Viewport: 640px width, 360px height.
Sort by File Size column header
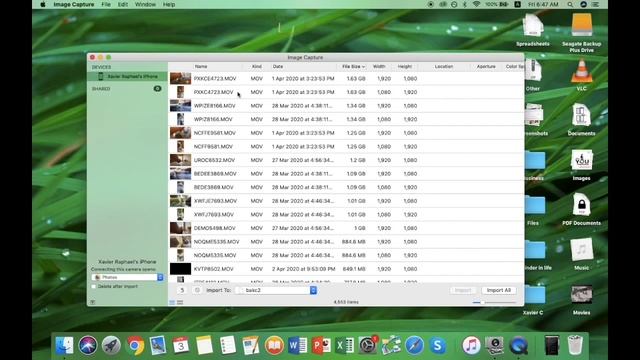(353, 67)
